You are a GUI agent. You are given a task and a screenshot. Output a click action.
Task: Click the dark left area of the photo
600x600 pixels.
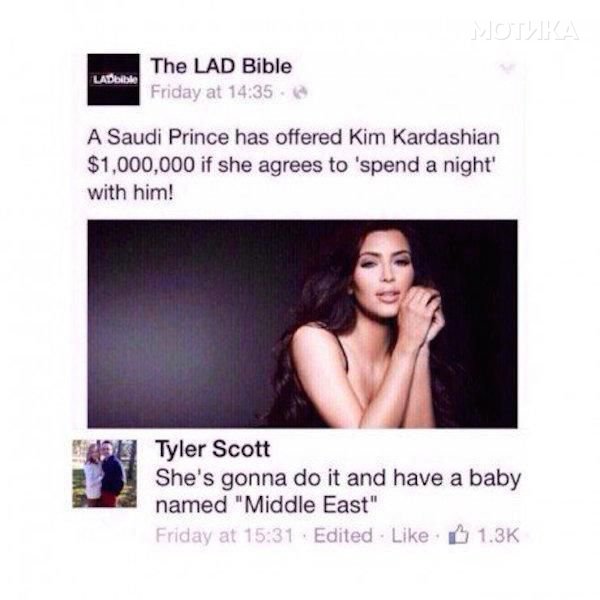pos(184,324)
